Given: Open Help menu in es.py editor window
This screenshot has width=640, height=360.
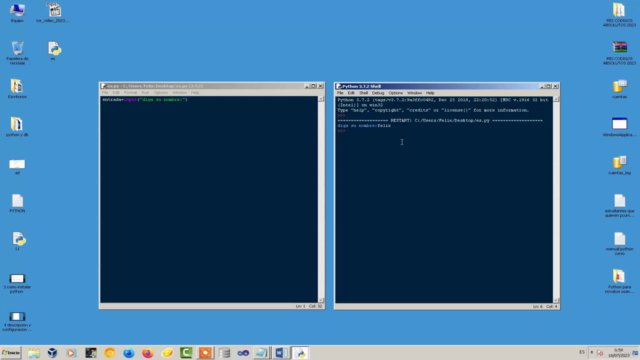Looking at the screenshot, I should point(195,93).
